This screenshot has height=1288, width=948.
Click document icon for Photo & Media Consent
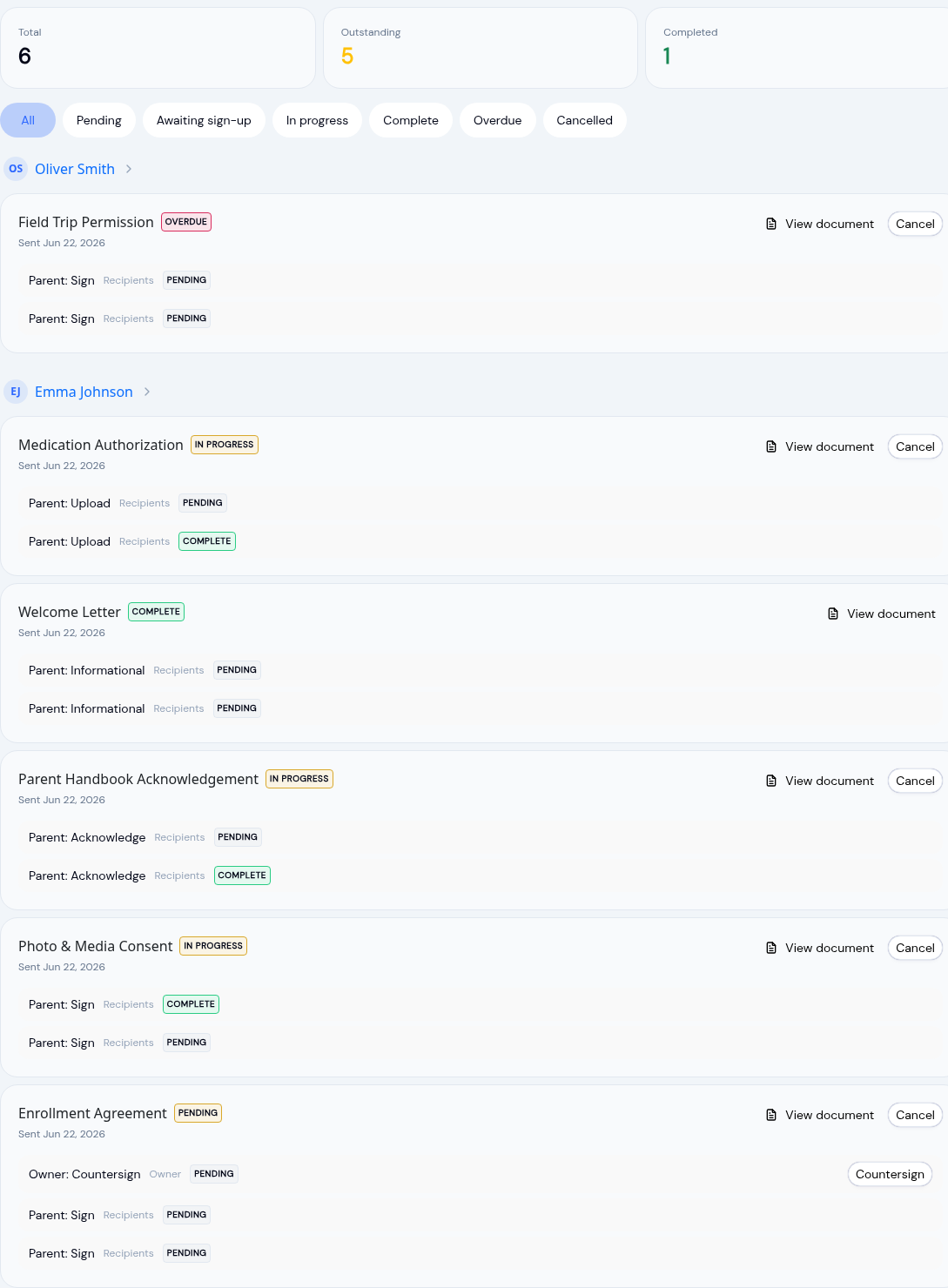(x=771, y=948)
